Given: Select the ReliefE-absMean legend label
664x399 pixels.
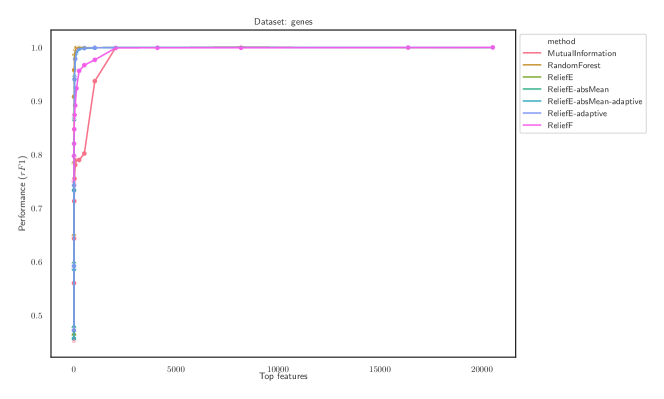Looking at the screenshot, I should point(578,89).
